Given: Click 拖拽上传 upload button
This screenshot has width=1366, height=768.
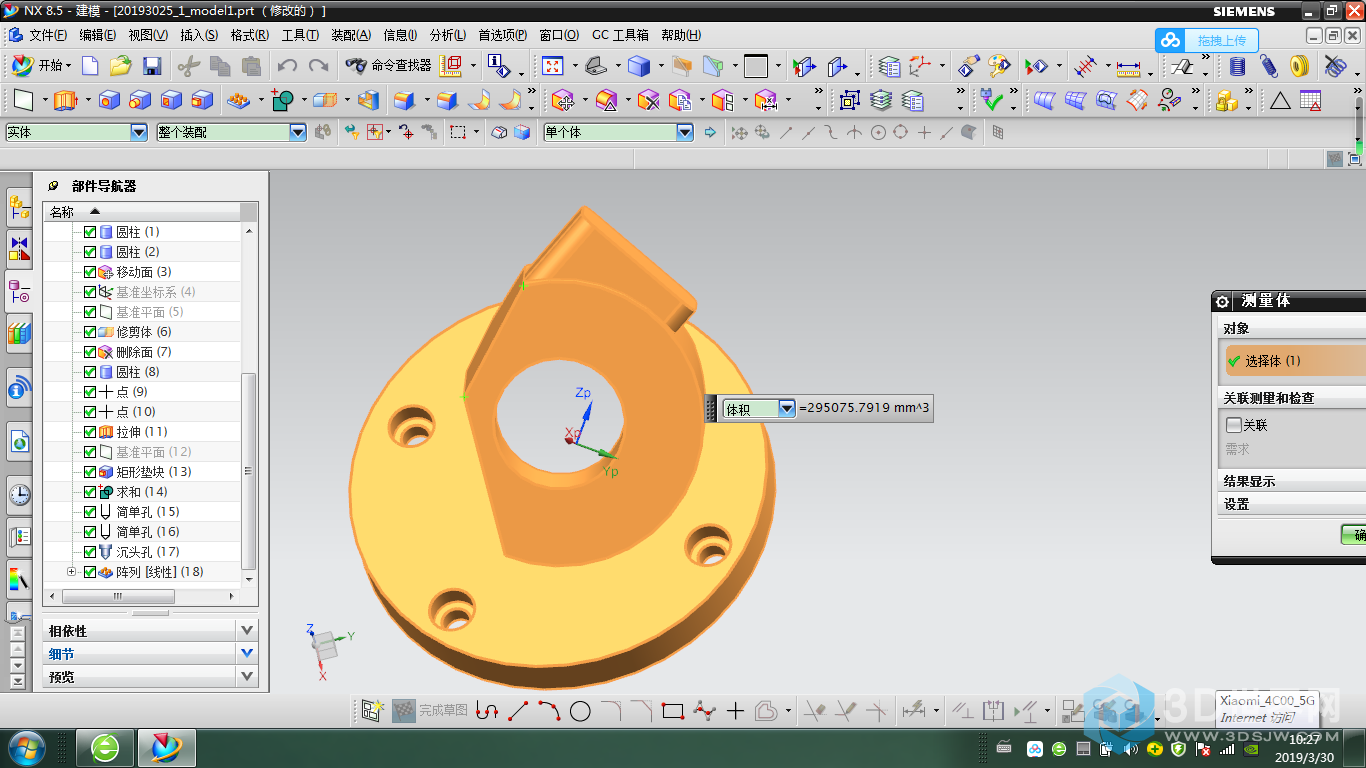Looking at the screenshot, I should [1207, 40].
